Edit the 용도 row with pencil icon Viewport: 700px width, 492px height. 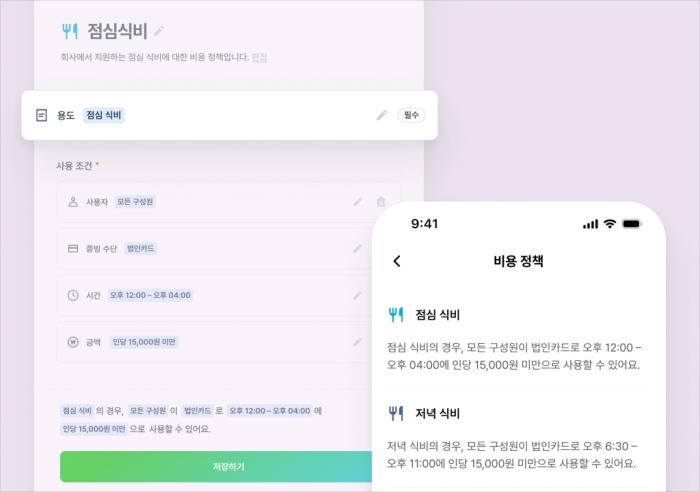click(x=381, y=115)
